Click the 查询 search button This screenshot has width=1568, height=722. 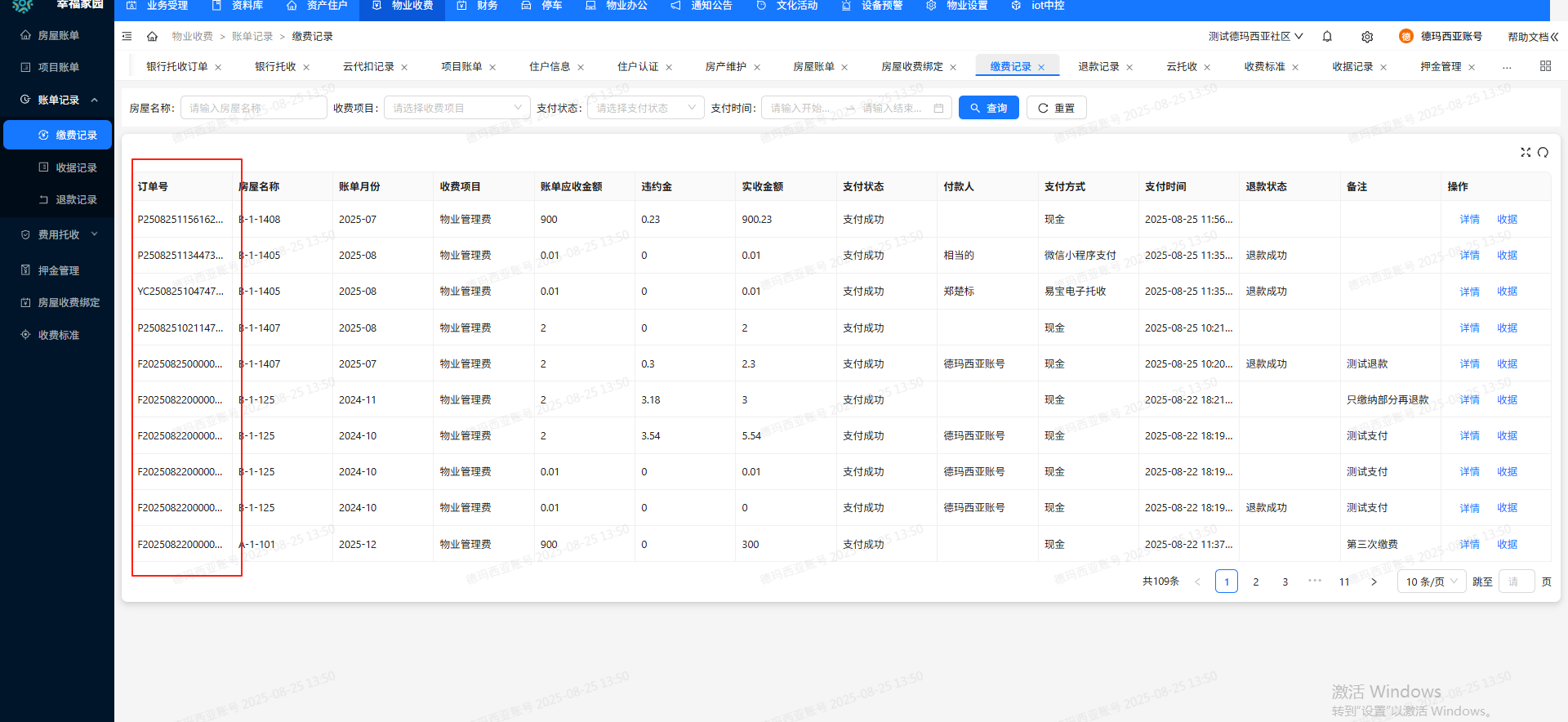pos(988,108)
